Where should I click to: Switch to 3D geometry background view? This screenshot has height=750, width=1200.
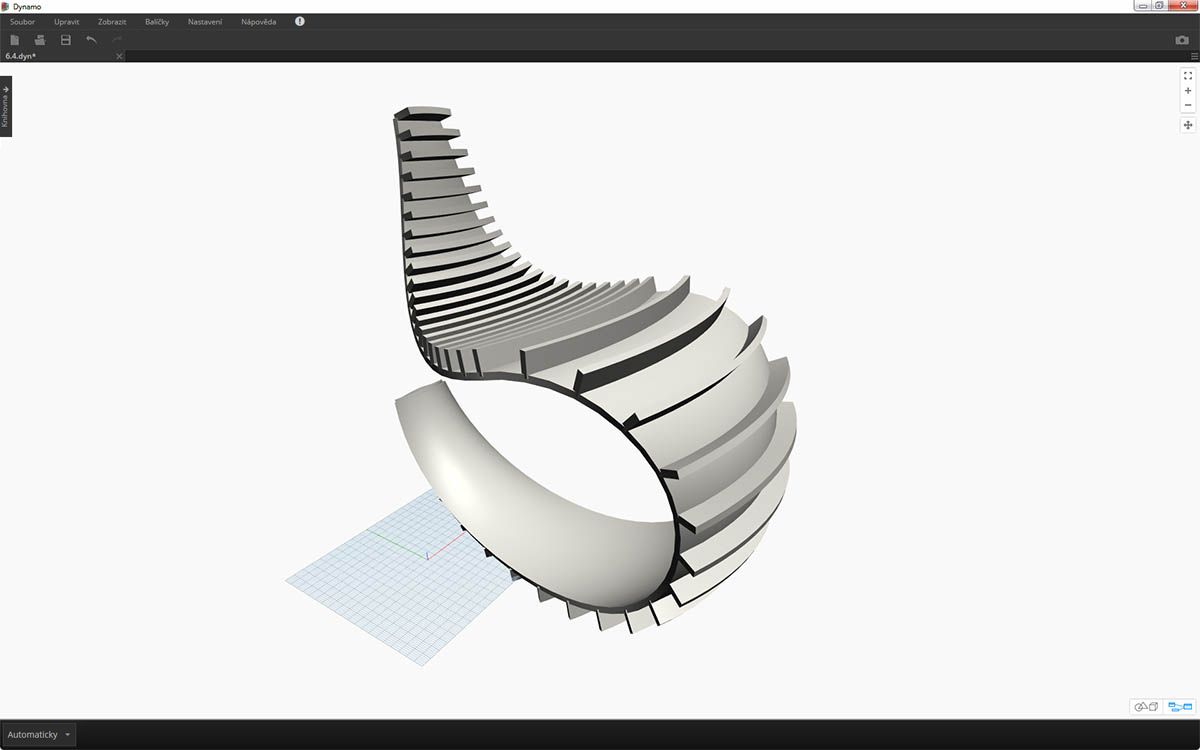coord(1146,707)
